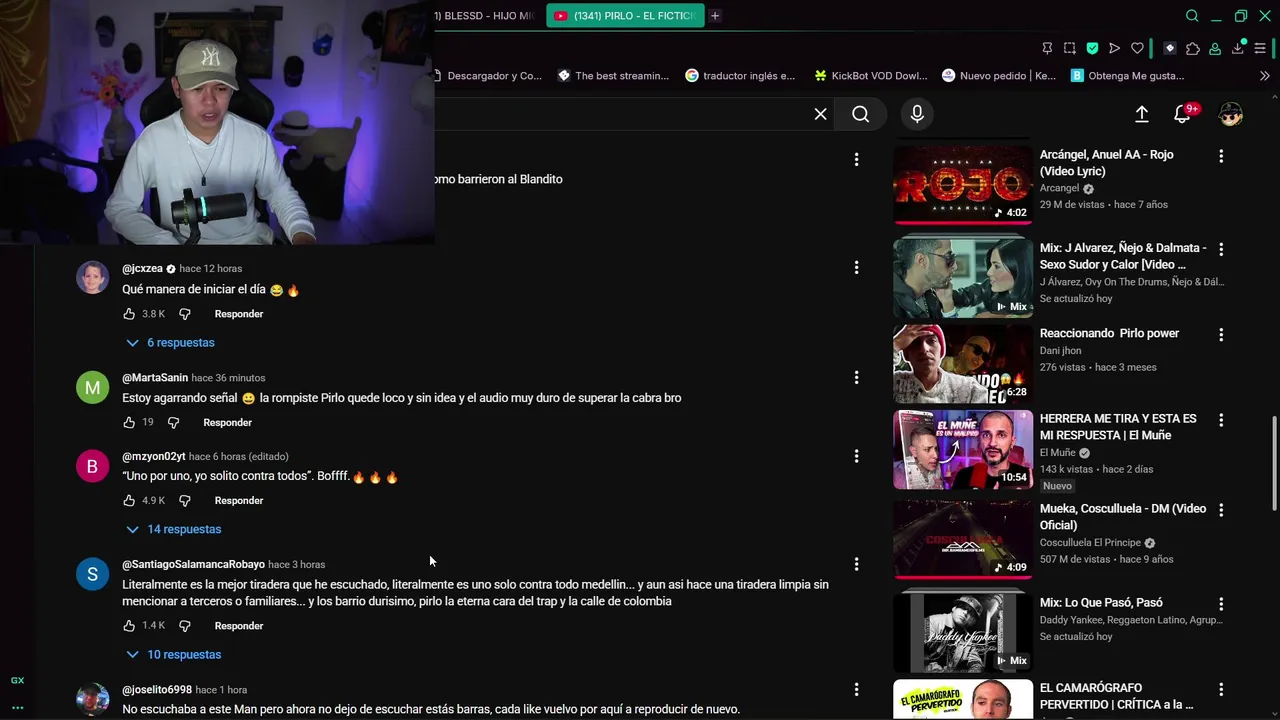Open options for HERRERA ME TIRA video
Viewport: 1280px width, 720px height.
tap(1220, 420)
